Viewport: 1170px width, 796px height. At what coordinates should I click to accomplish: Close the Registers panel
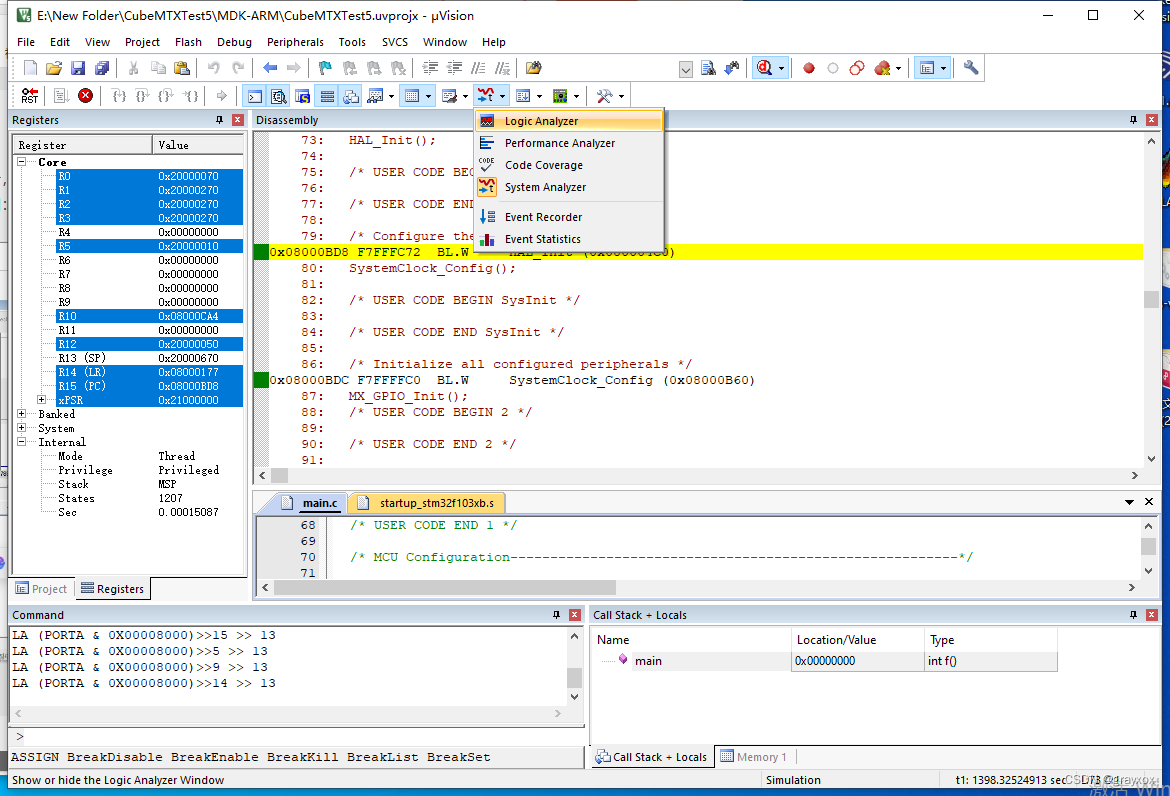click(x=237, y=120)
